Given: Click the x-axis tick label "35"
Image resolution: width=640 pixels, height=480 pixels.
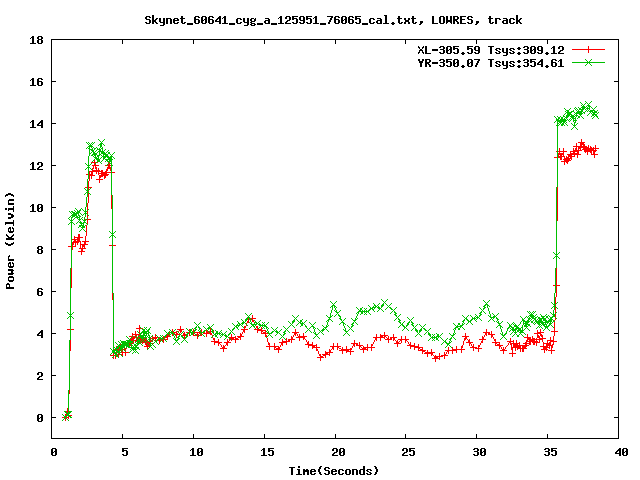Looking at the screenshot, I should 551,452.
